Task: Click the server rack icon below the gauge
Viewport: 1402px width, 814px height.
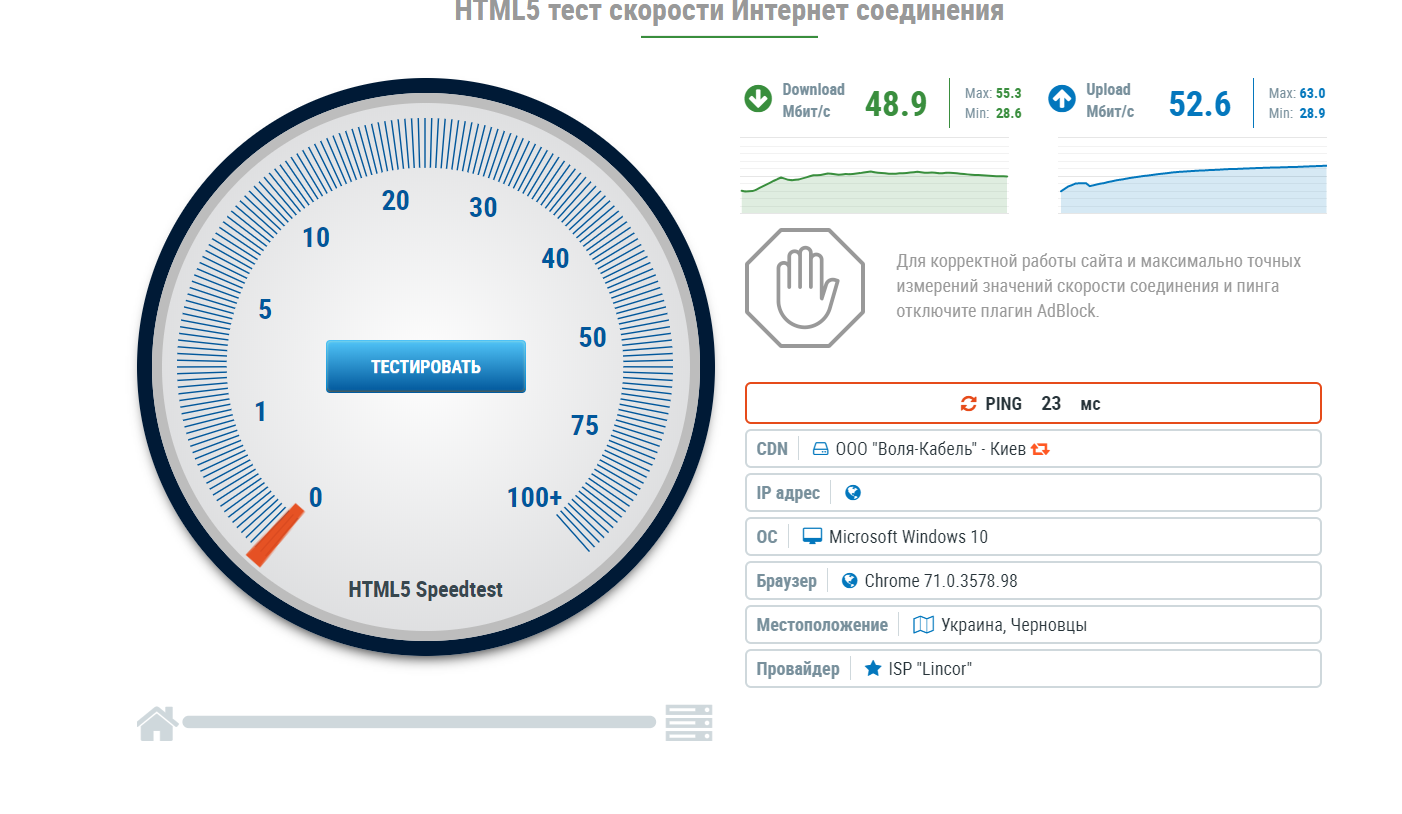Action: (x=689, y=723)
